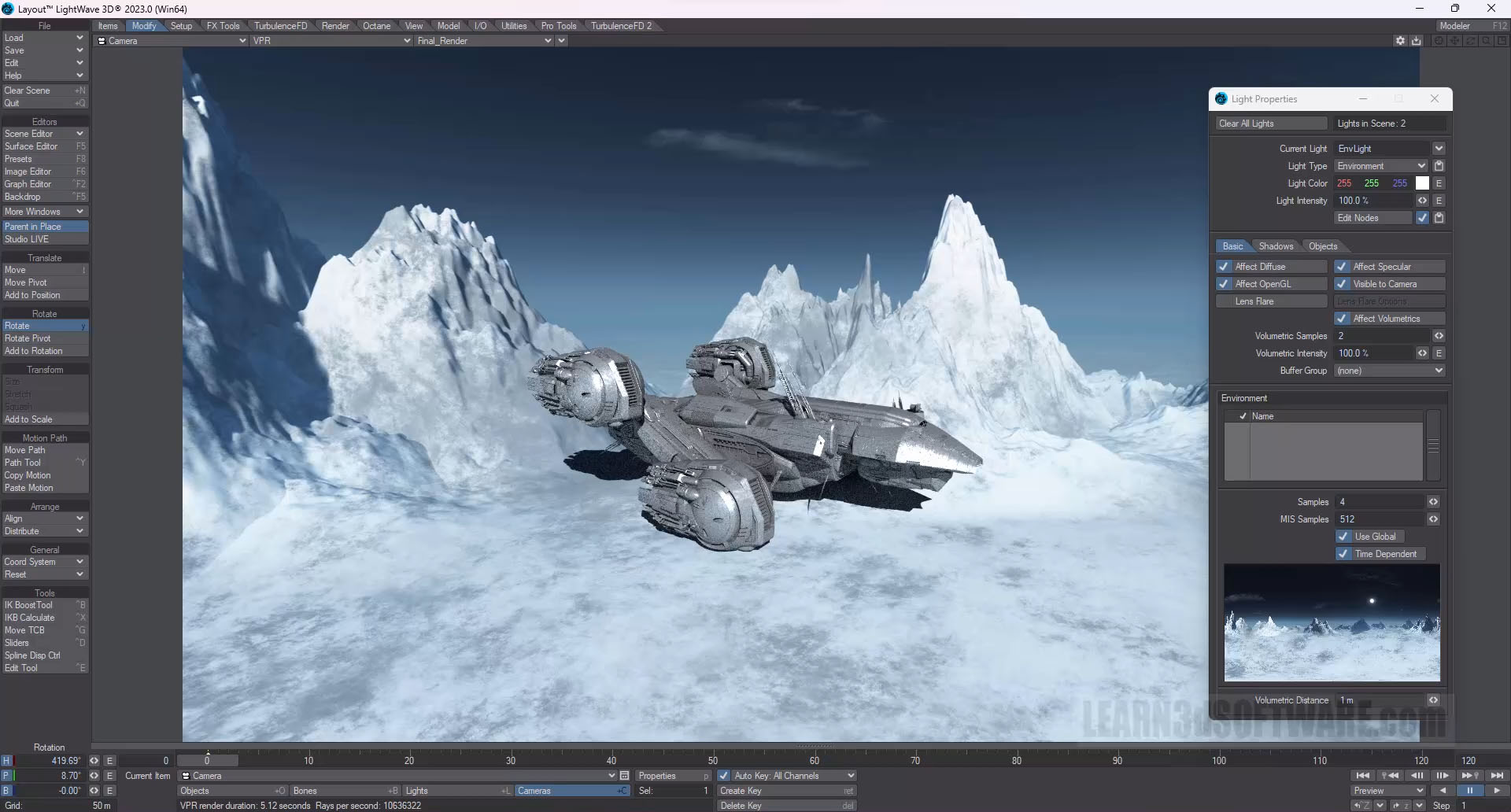Open the render options gear icon
Image resolution: width=1511 pixels, height=812 pixels.
click(1400, 40)
